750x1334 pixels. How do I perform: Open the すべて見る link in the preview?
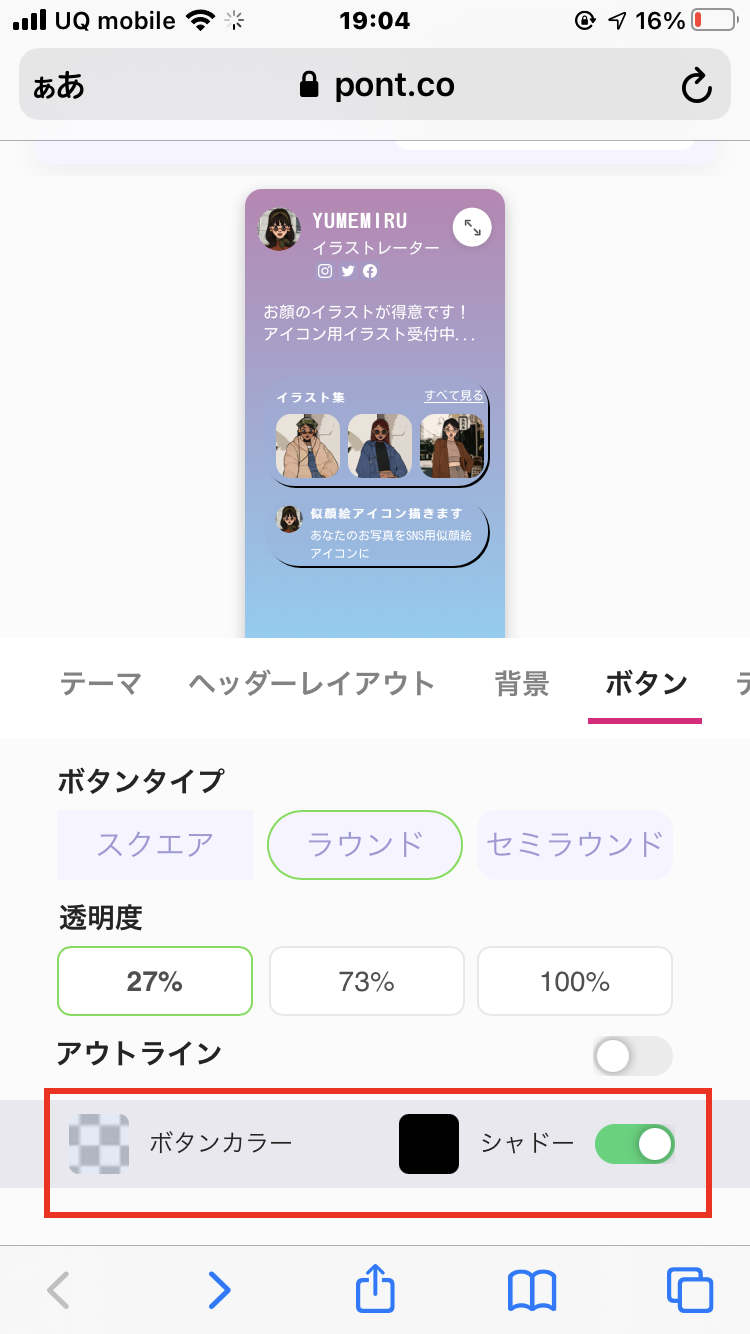tap(454, 396)
